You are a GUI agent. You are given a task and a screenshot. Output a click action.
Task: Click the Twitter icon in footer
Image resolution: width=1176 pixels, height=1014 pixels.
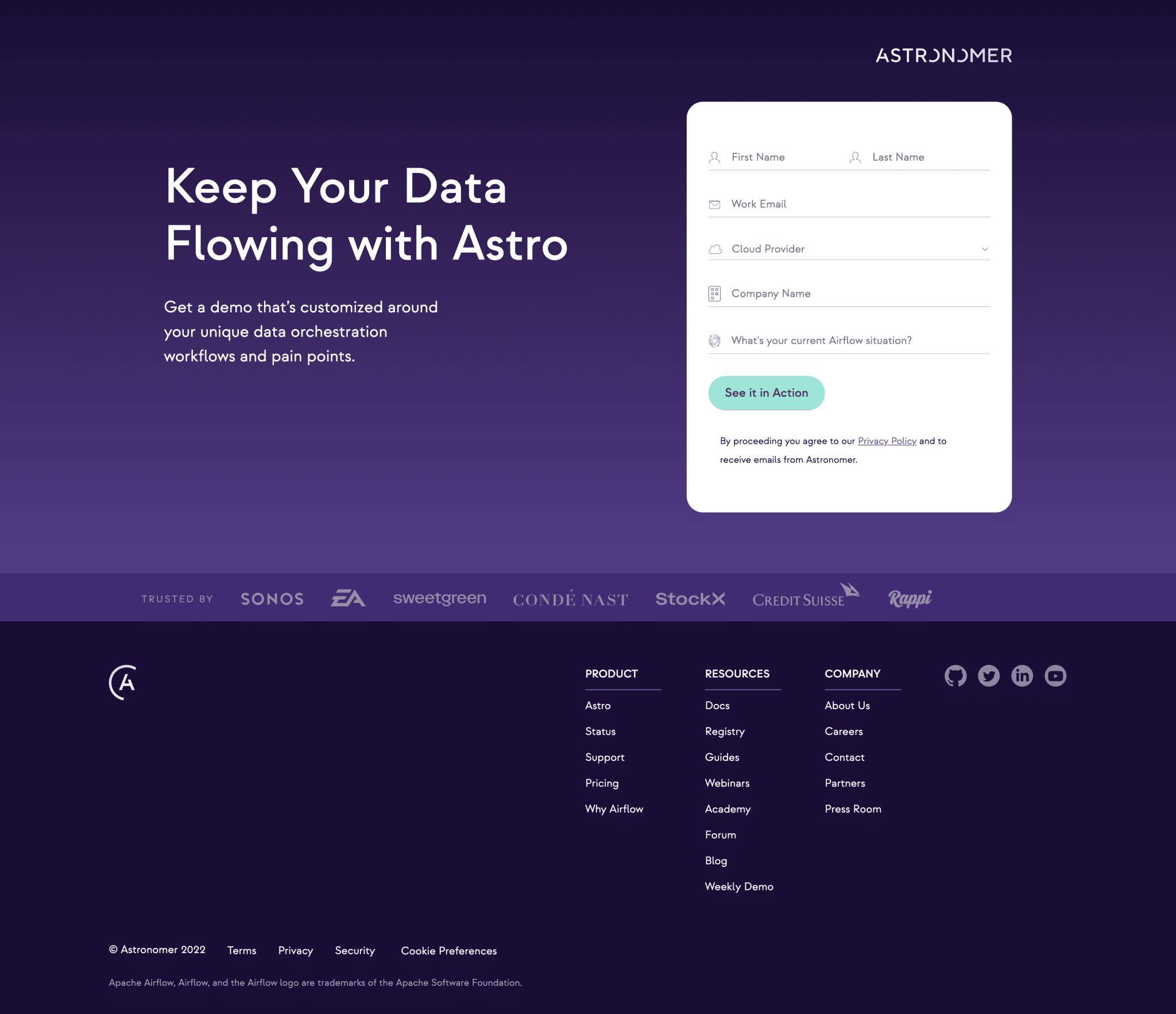989,676
